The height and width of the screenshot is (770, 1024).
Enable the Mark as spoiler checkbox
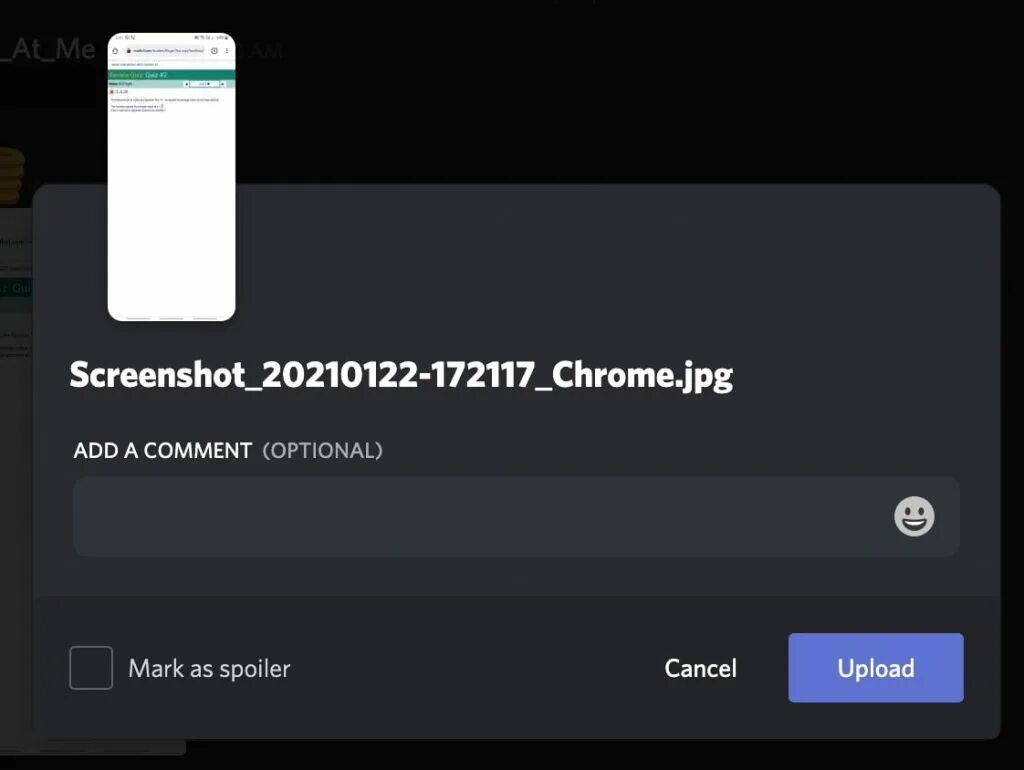[x=91, y=667]
